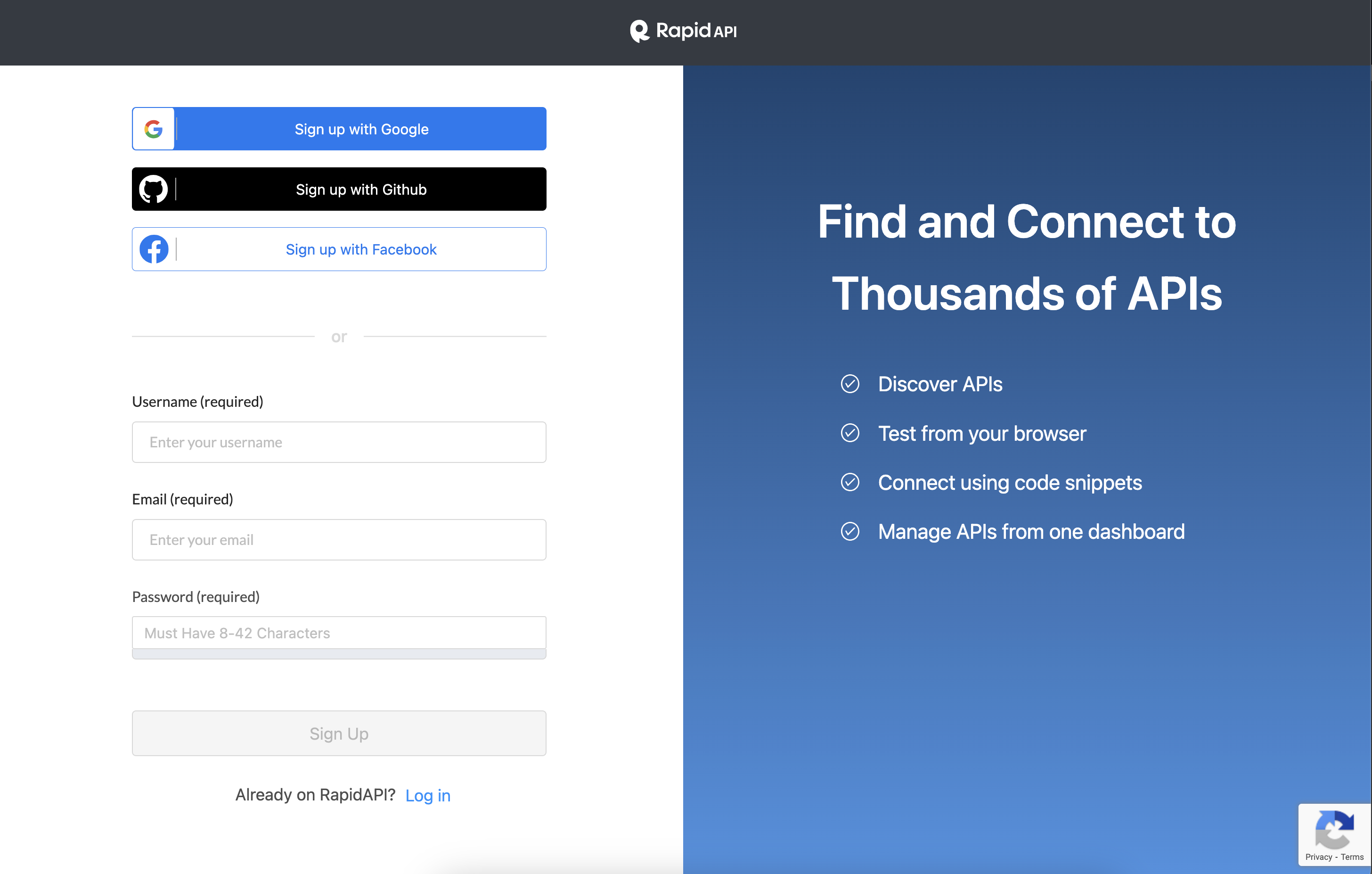
Task: Click checkmark beside Manage APIs from one dashboard
Action: [849, 531]
